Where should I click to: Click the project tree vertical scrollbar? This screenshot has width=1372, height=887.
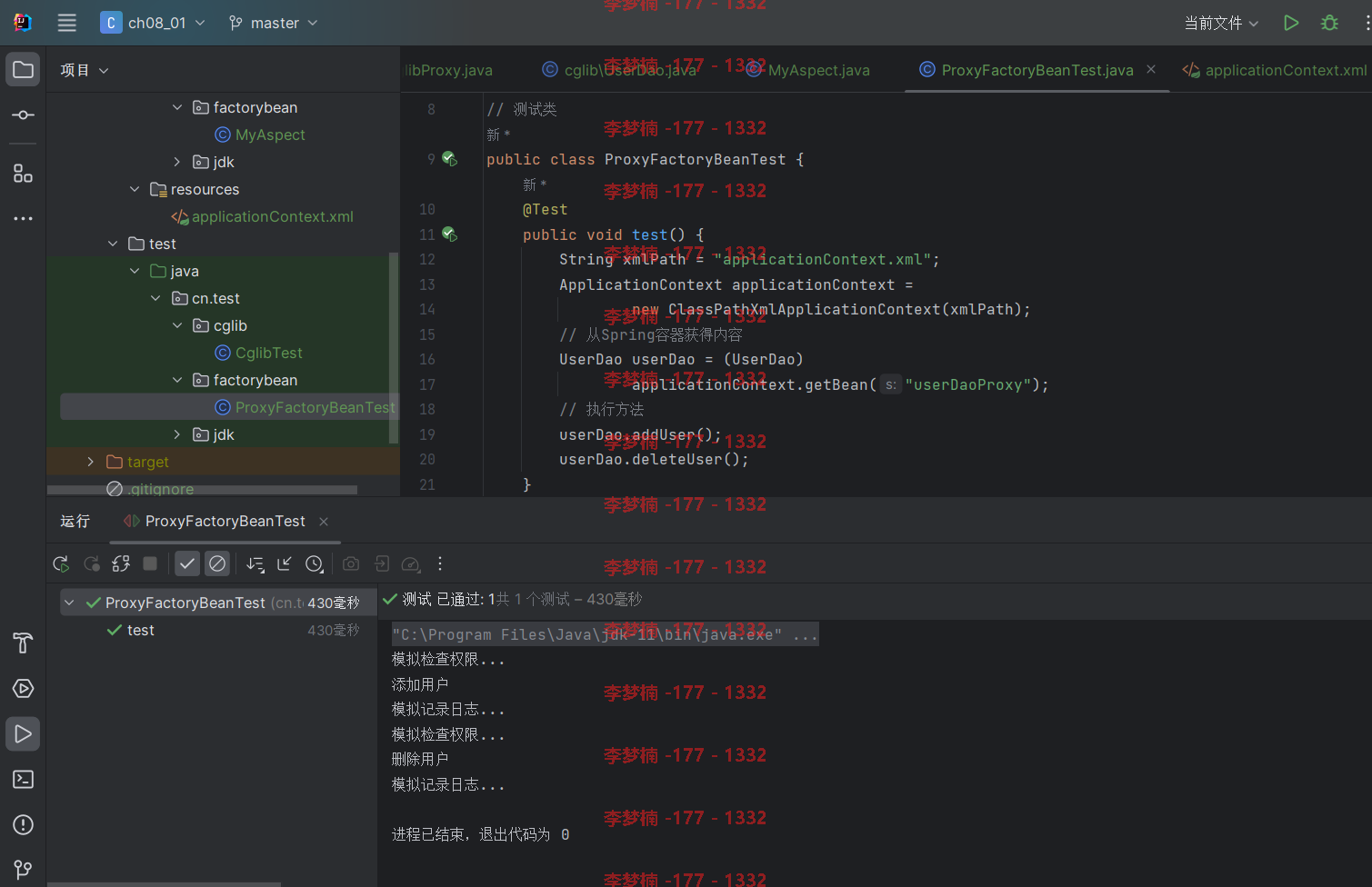[x=394, y=347]
